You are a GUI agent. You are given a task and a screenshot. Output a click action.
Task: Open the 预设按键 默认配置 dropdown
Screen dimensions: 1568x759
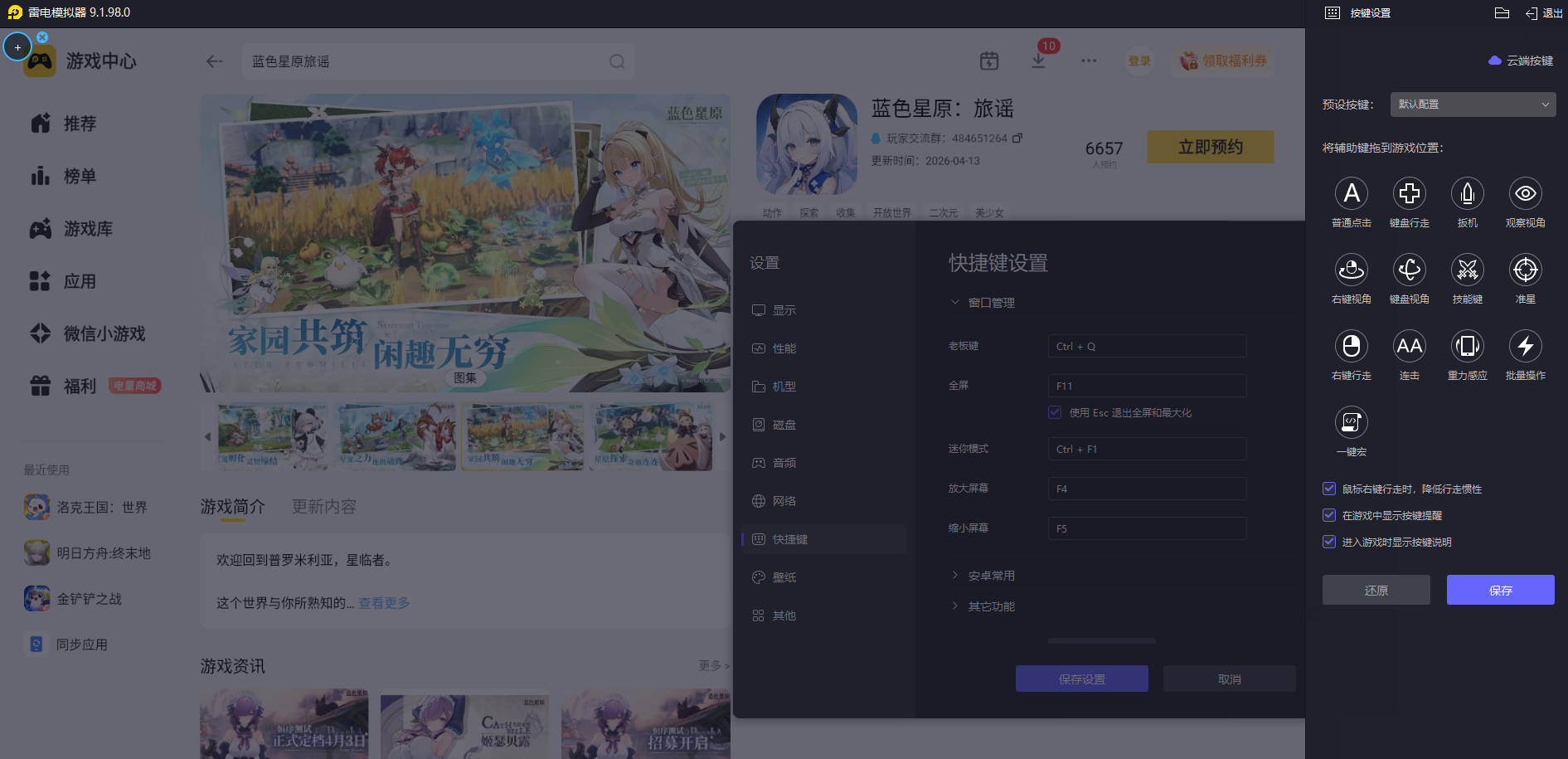click(x=1473, y=105)
